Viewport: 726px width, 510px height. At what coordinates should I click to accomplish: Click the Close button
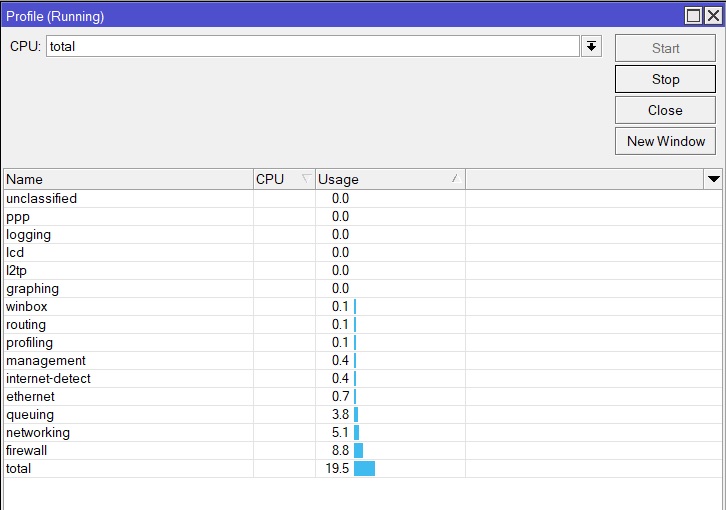pos(665,110)
